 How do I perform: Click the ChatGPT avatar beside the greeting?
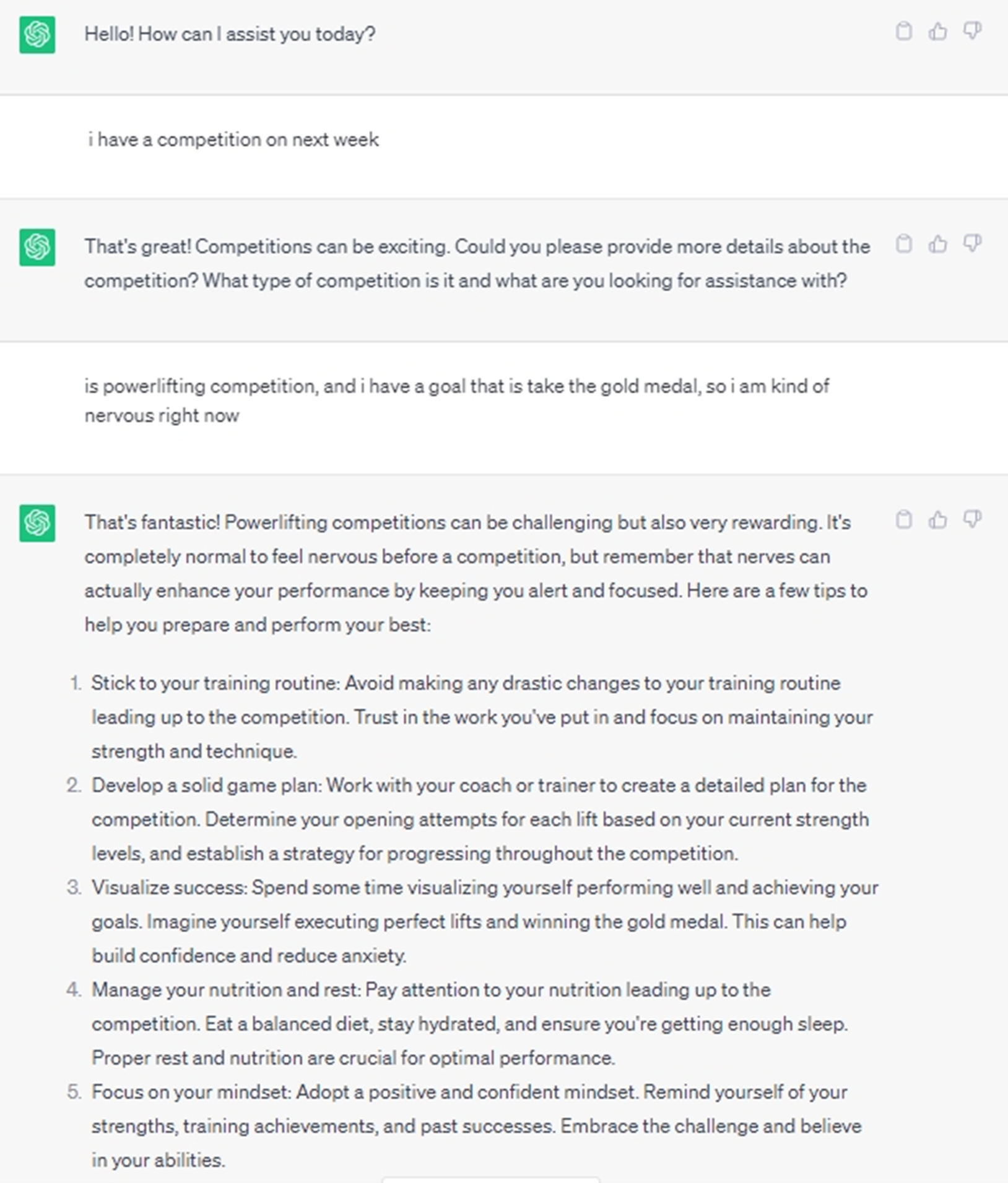(x=37, y=35)
